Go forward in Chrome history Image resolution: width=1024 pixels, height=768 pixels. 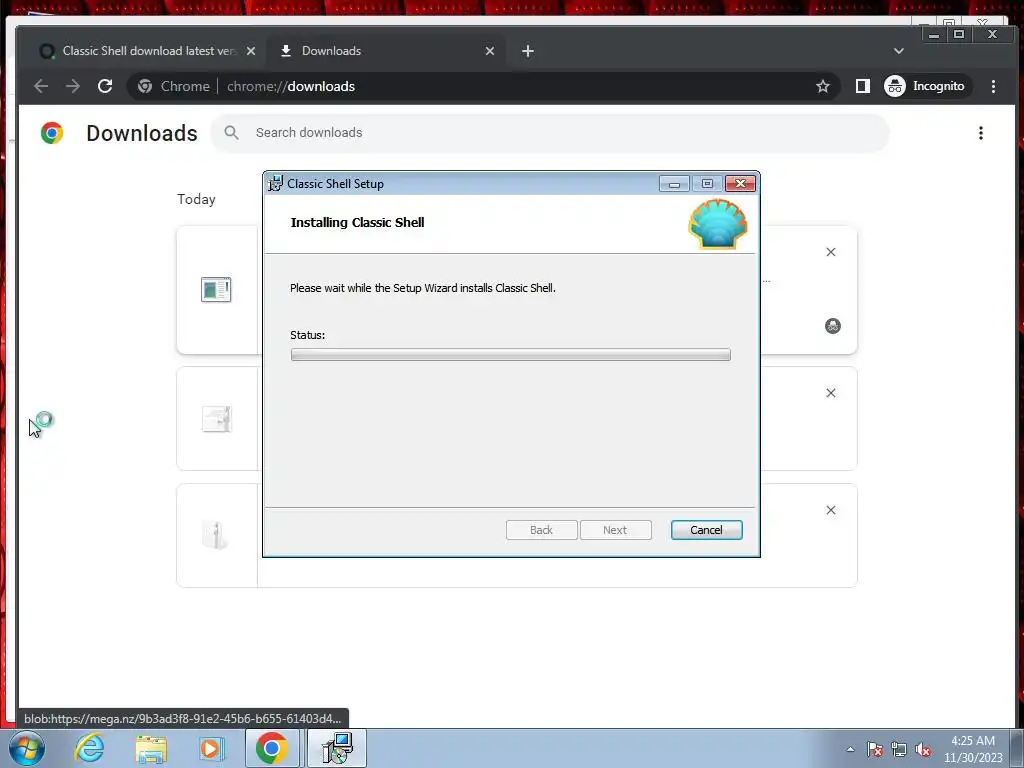pyautogui.click(x=72, y=86)
